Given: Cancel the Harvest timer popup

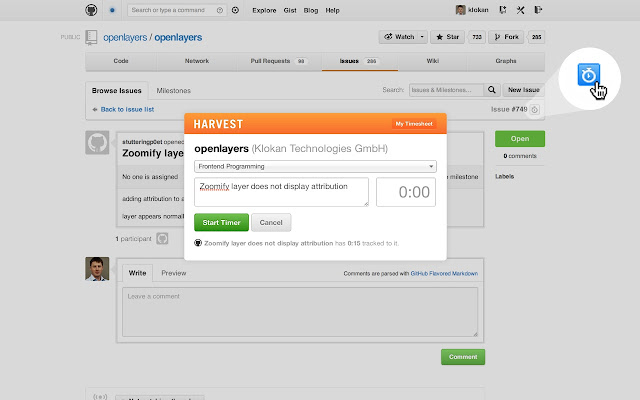Looking at the screenshot, I should click(x=271, y=222).
